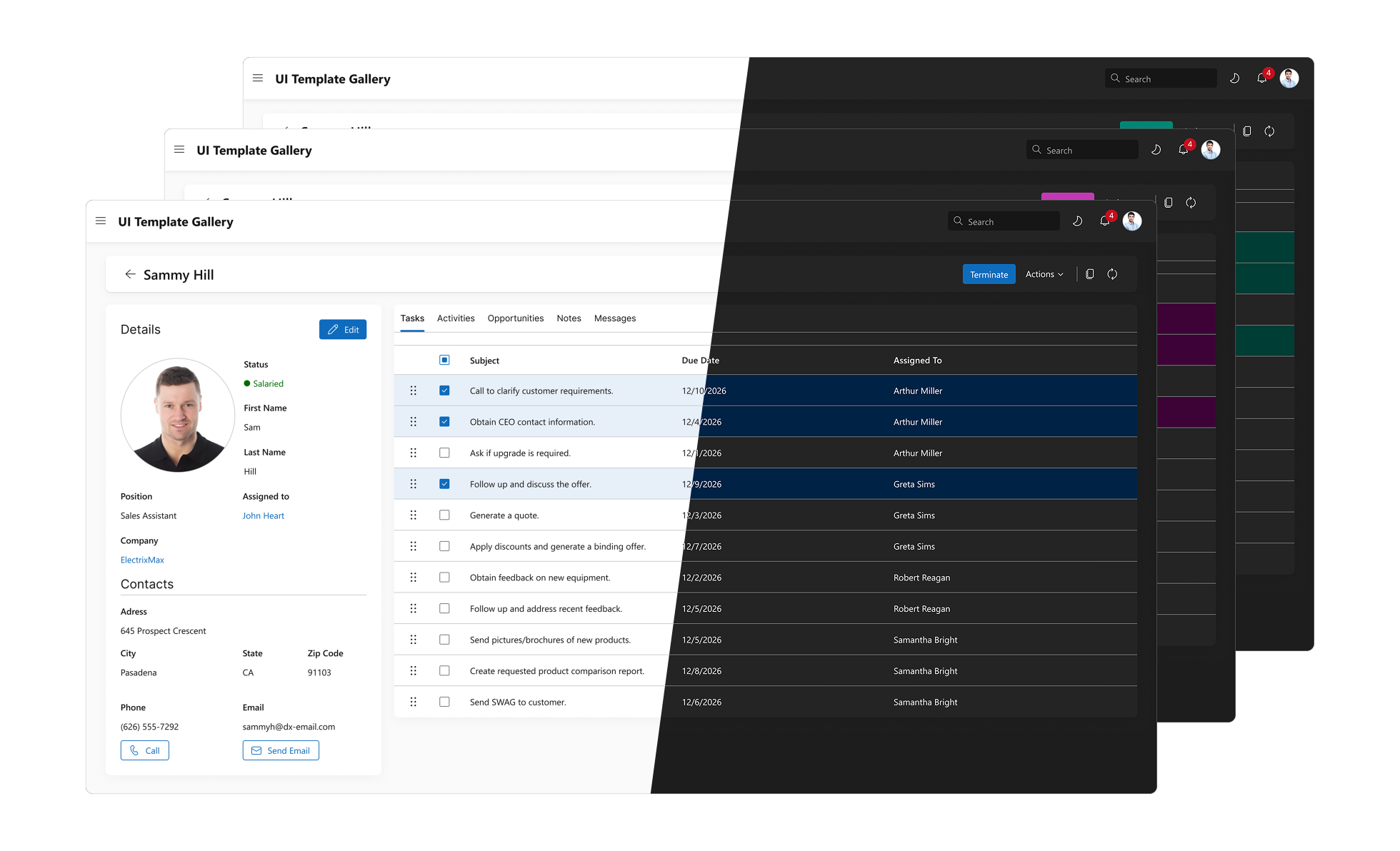Viewport: 1400px width, 851px height.
Task: Open hamburger menu in middle window
Action: pyautogui.click(x=179, y=150)
